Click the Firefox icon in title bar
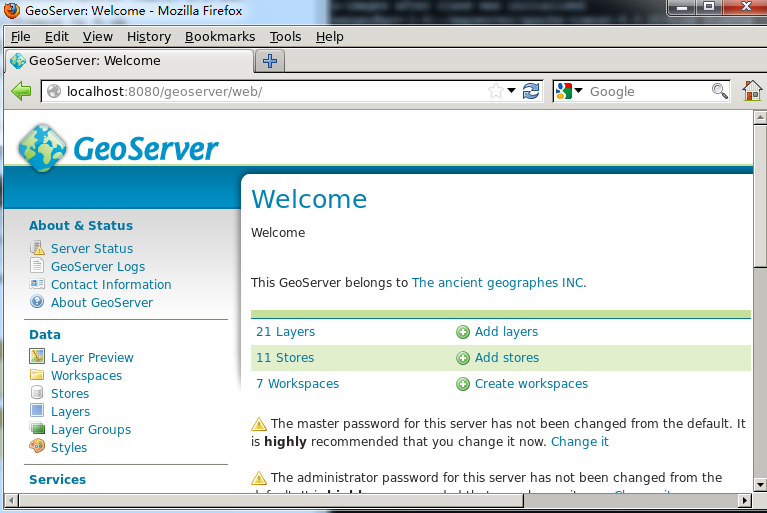767x513 pixels. coord(12,10)
